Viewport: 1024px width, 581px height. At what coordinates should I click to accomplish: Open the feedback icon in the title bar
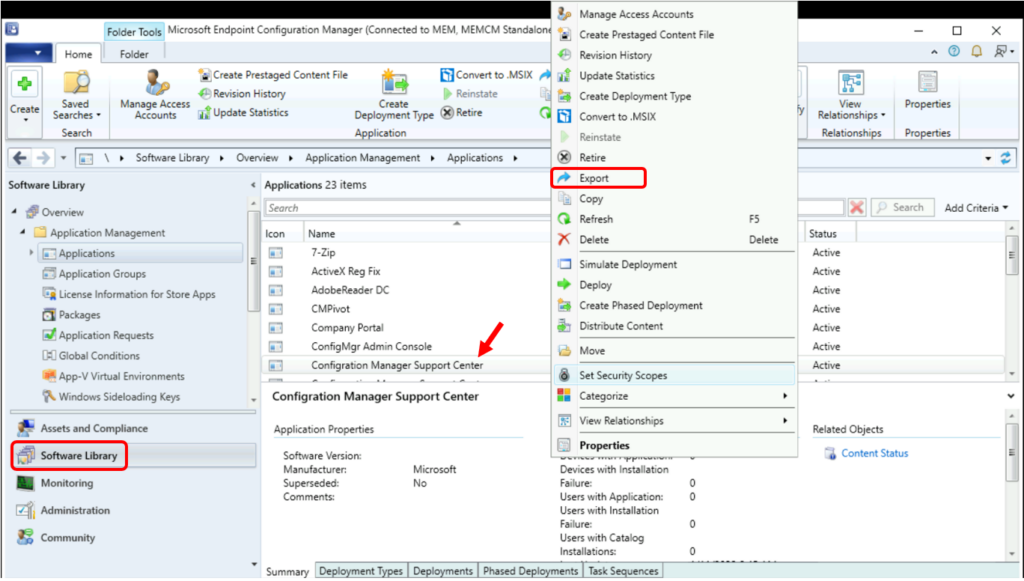coord(1002,51)
